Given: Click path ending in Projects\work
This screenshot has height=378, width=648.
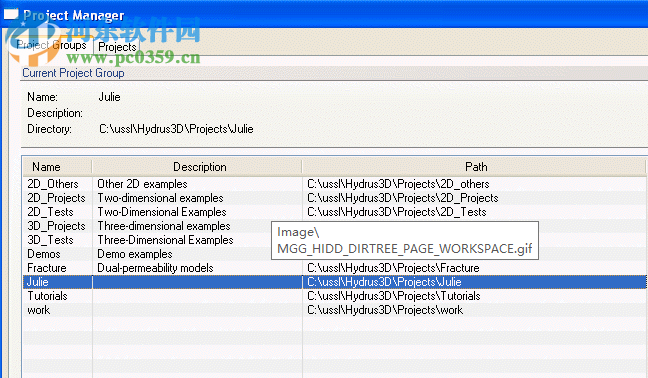Looking at the screenshot, I should pos(385,310).
